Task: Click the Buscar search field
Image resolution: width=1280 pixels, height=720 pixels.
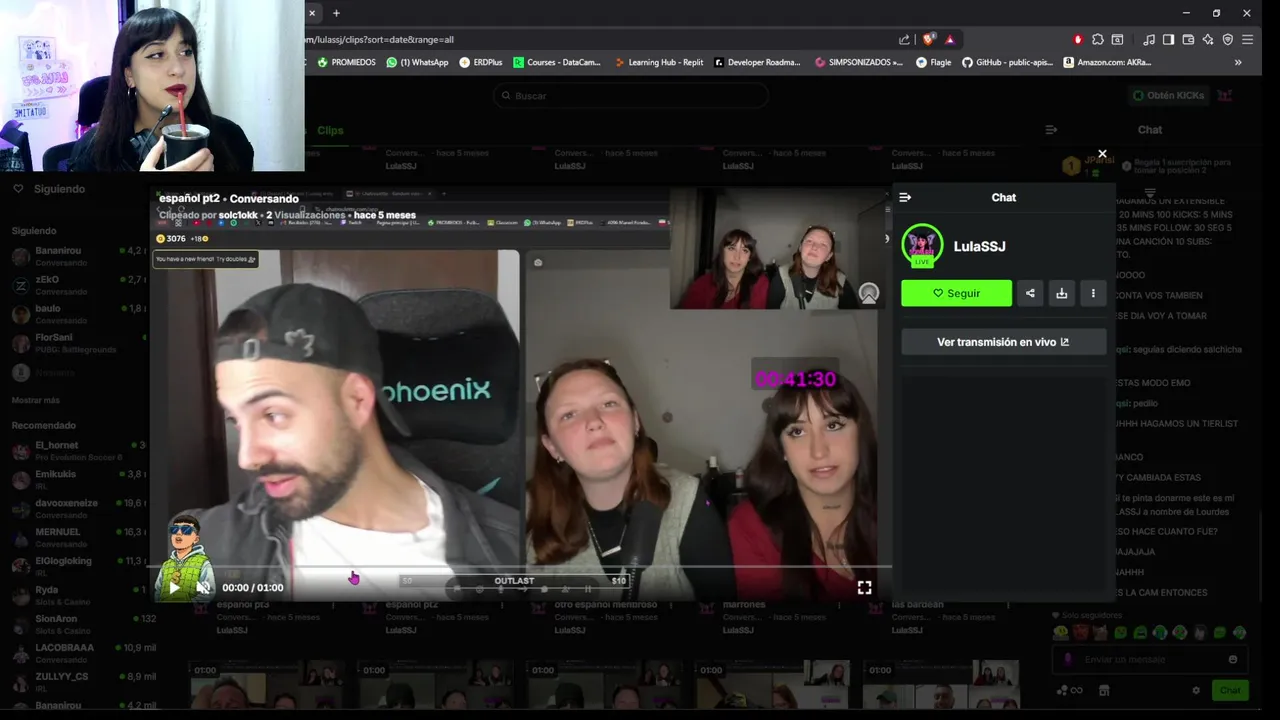Action: tap(630, 96)
